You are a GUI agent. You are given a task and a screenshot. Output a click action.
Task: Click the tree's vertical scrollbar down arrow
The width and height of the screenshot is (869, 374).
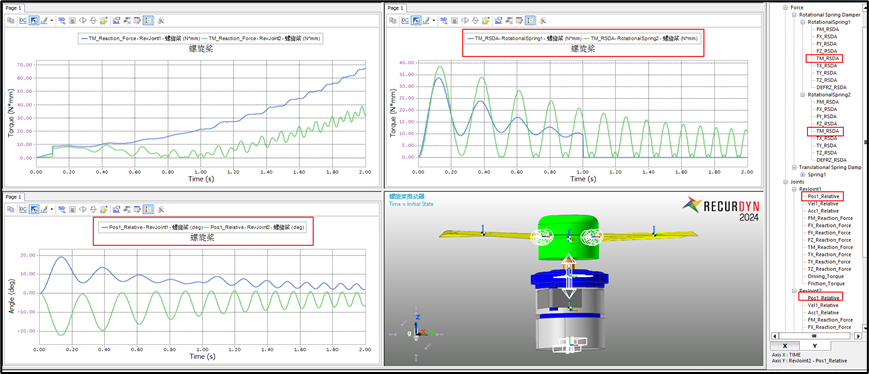pyautogui.click(x=865, y=328)
